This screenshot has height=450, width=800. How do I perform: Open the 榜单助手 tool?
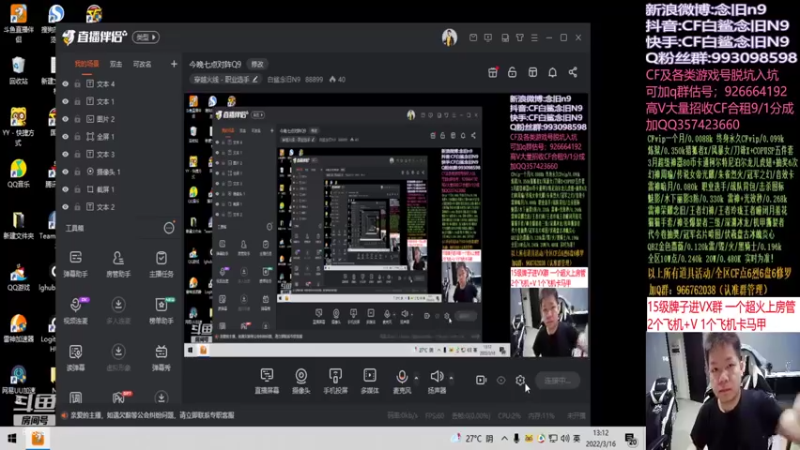click(x=161, y=310)
